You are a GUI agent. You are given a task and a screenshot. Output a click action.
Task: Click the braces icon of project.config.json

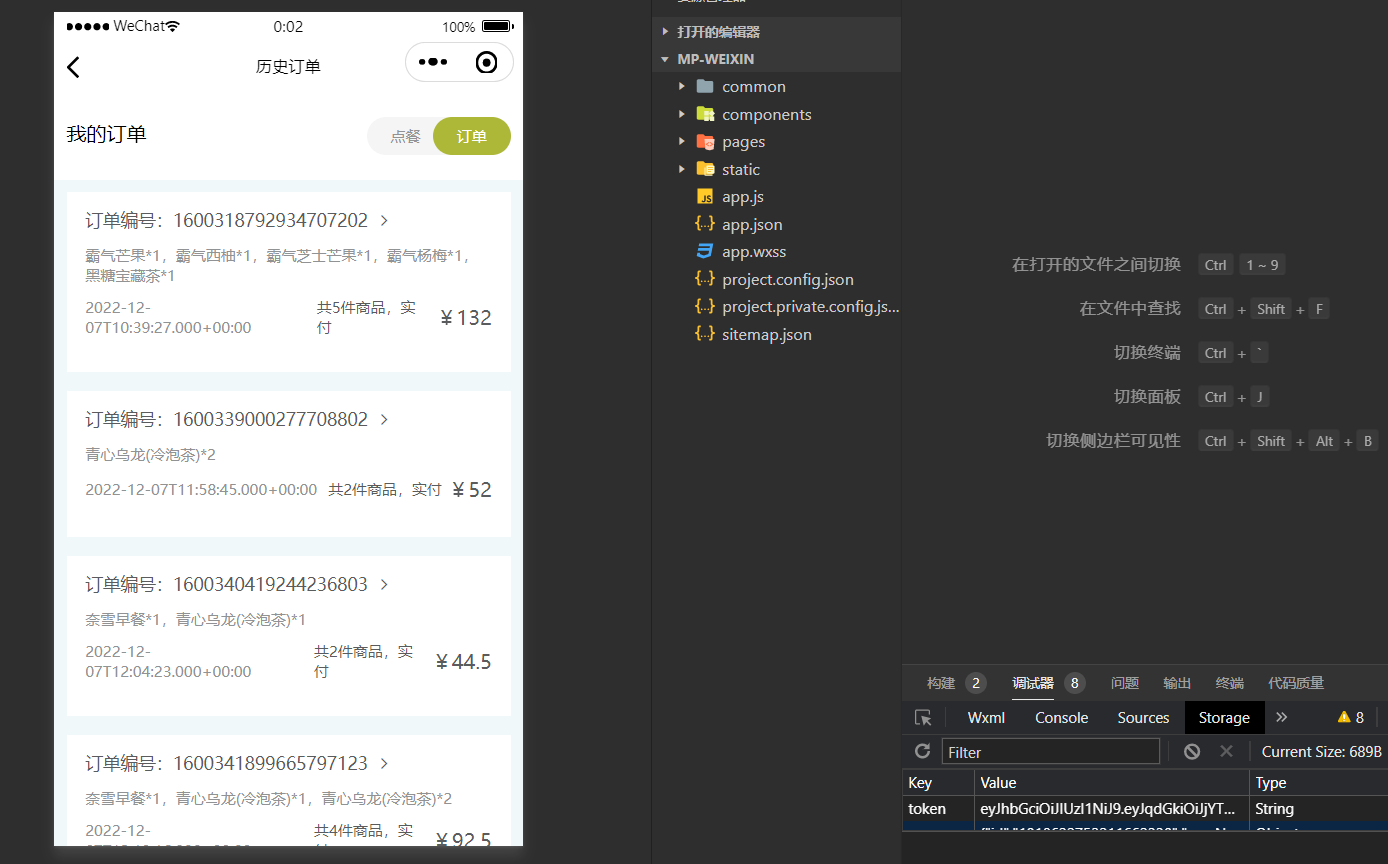point(705,279)
